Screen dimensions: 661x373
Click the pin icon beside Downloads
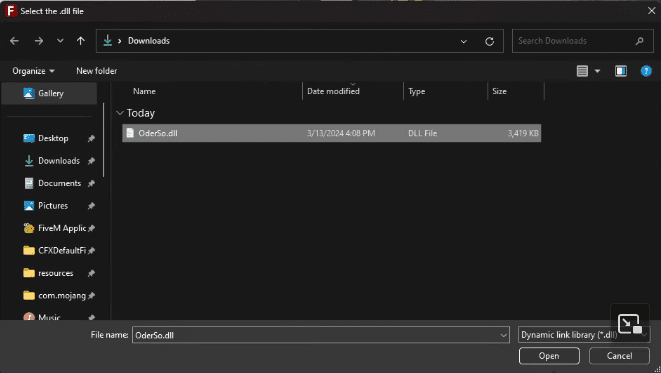click(91, 161)
